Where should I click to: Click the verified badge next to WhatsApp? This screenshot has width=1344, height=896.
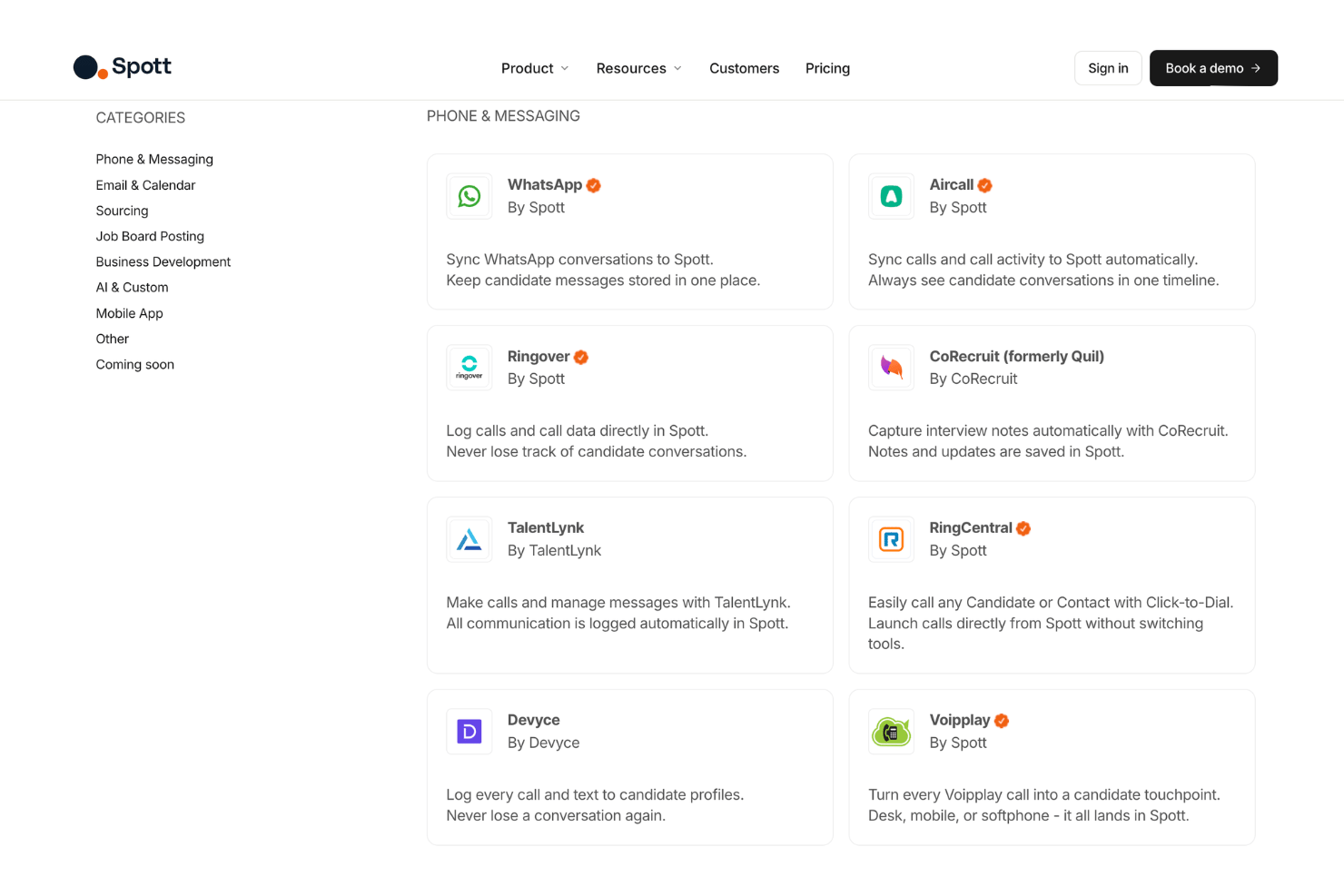[594, 185]
